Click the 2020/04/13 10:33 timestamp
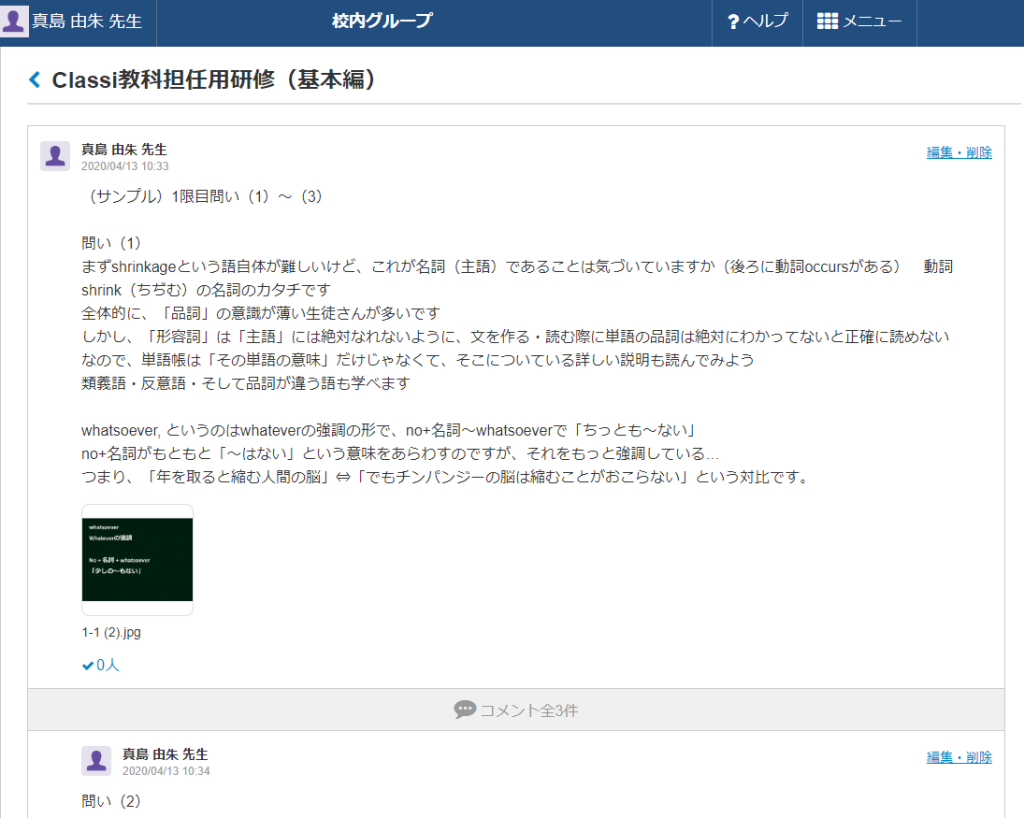Image resolution: width=1024 pixels, height=818 pixels. (x=125, y=166)
